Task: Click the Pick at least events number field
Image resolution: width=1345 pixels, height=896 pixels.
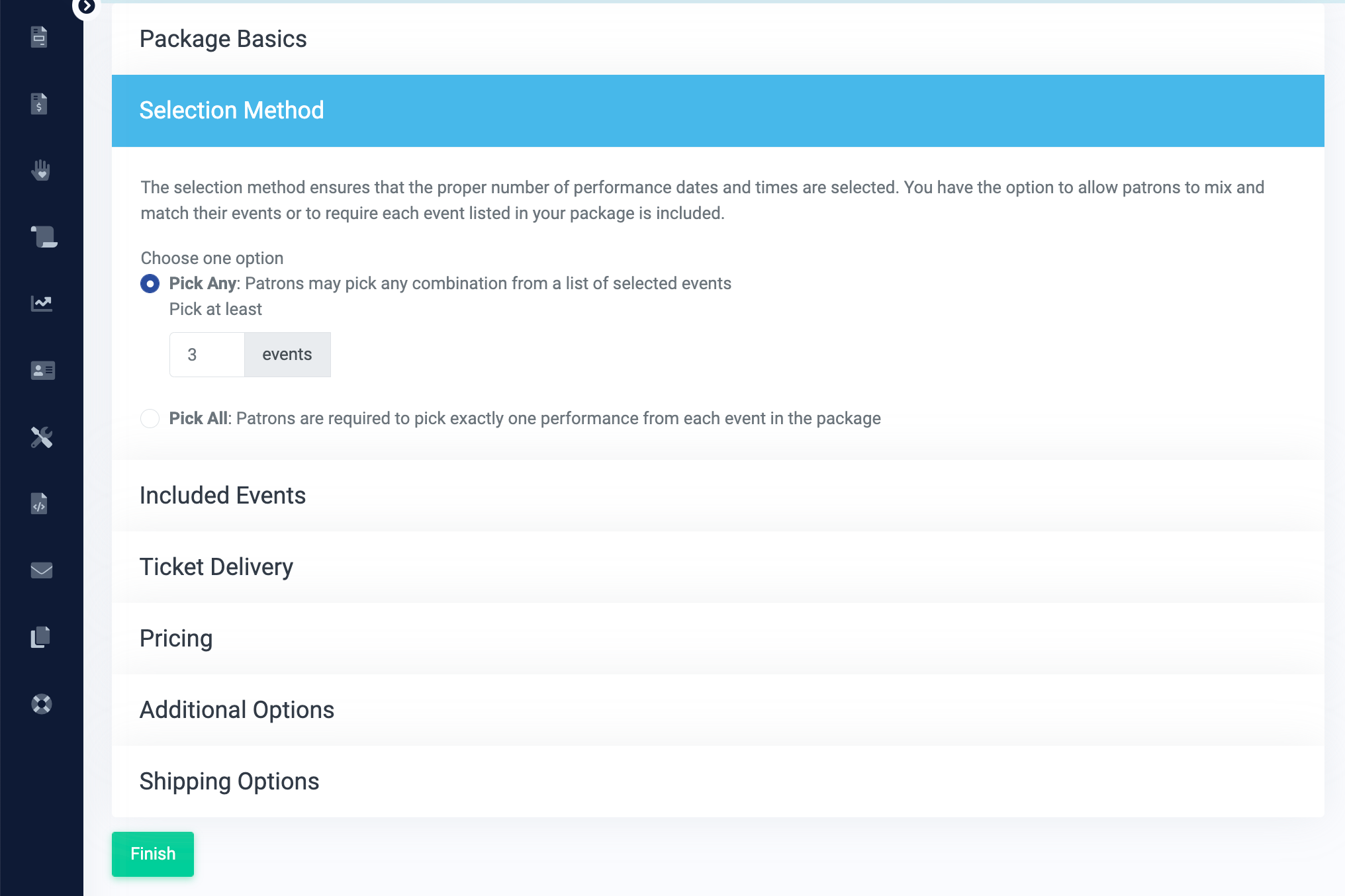Action: pyautogui.click(x=207, y=355)
